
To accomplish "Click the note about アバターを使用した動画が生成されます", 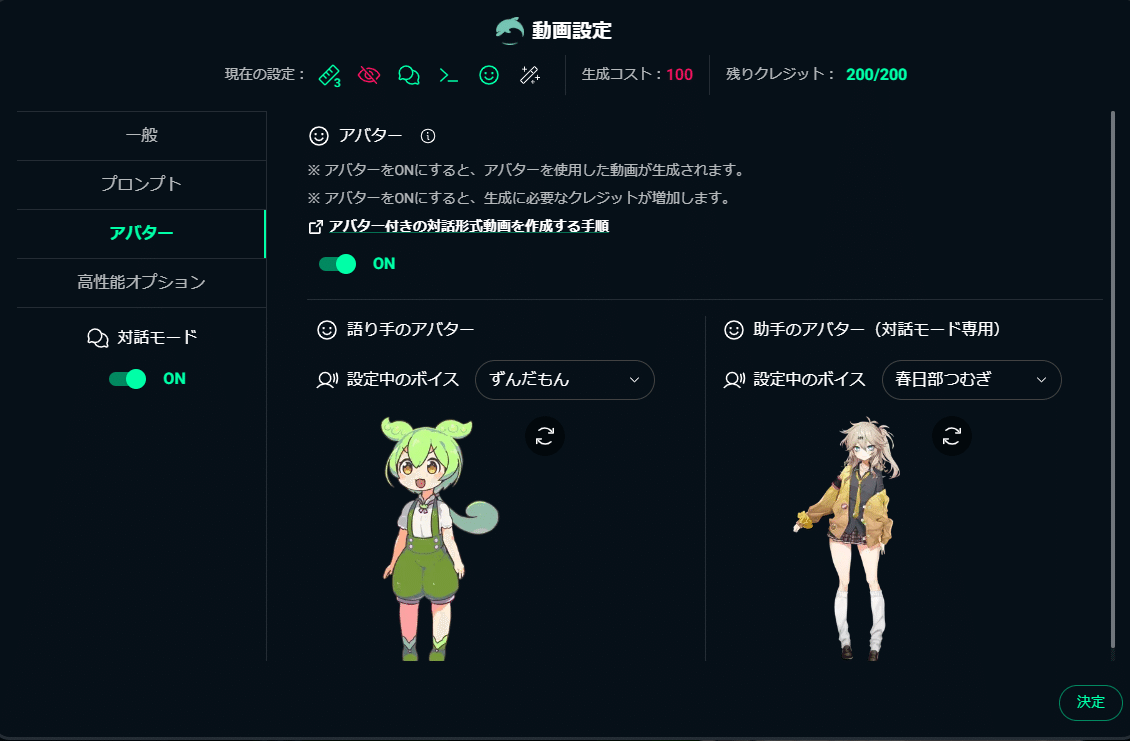I will click(x=526, y=170).
